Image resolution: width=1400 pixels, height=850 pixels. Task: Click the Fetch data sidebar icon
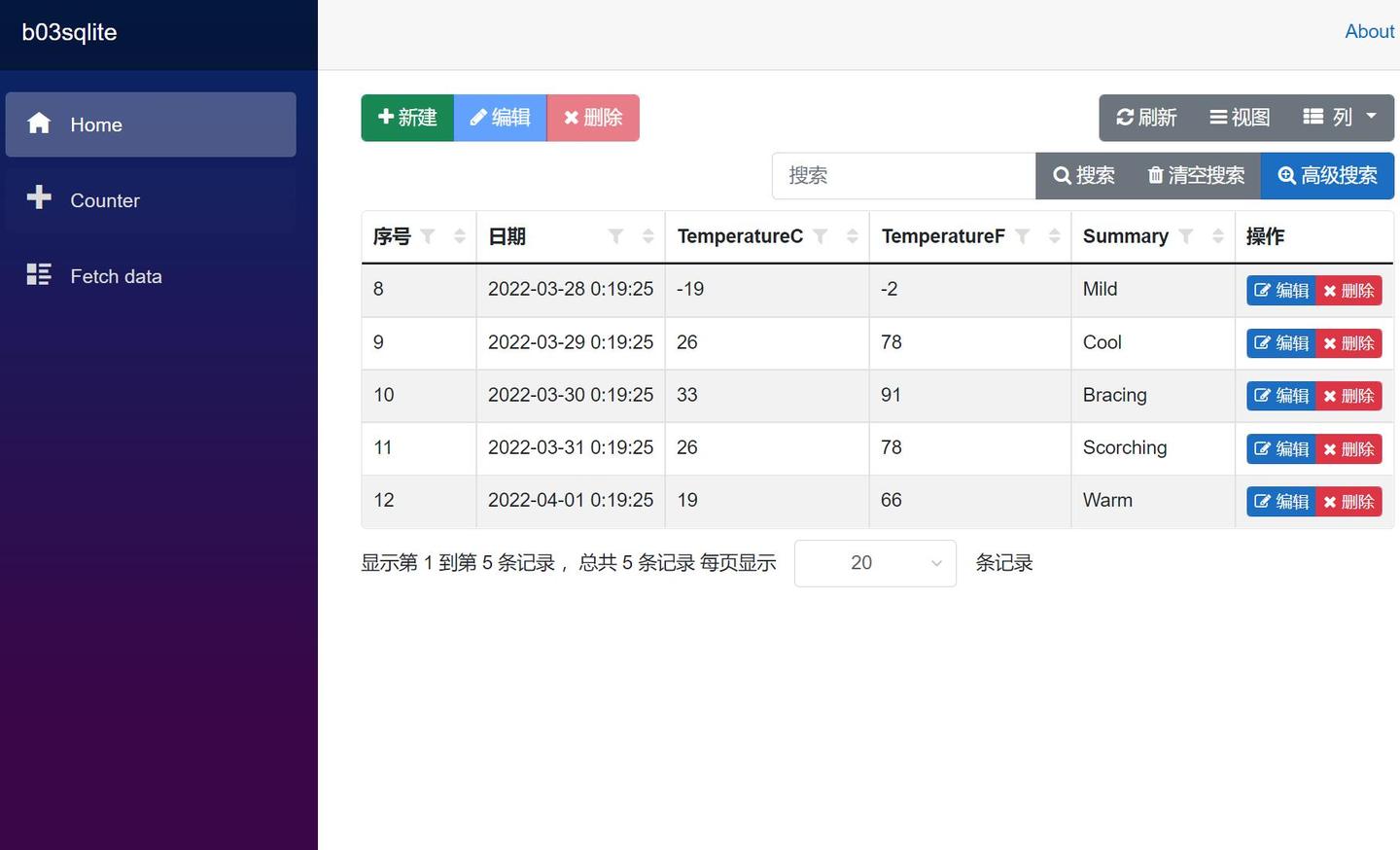[39, 274]
